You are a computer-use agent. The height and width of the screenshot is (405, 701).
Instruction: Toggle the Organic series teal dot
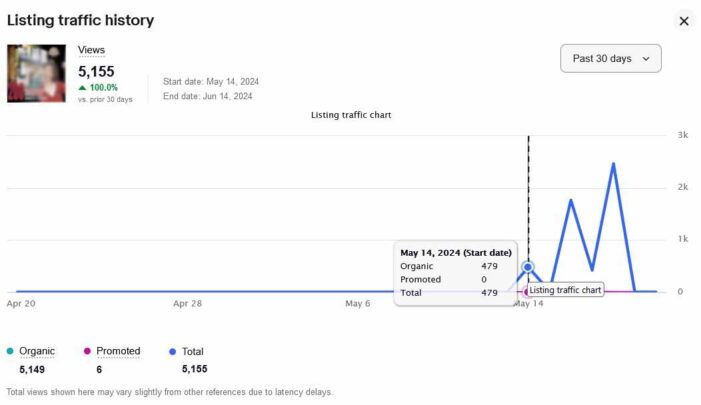coord(10,352)
